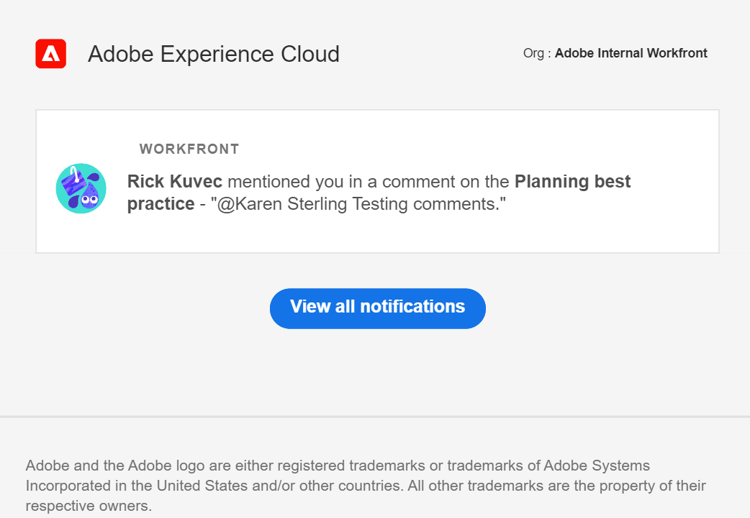Click the WORKFRONT heading label

pyautogui.click(x=189, y=149)
